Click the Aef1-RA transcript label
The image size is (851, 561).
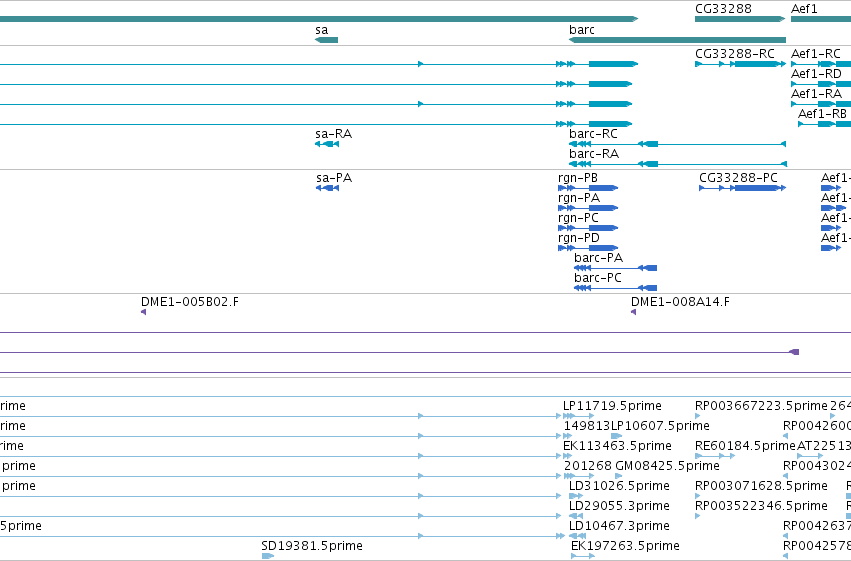pyautogui.click(x=816, y=94)
